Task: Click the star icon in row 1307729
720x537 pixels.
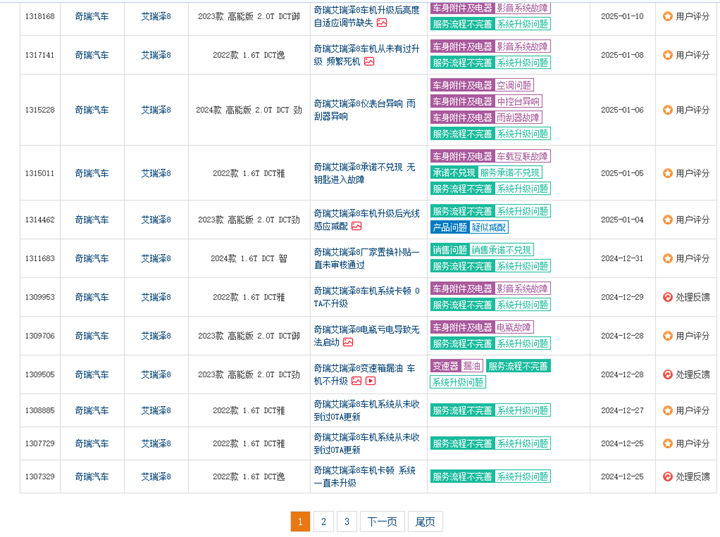Action: point(668,443)
